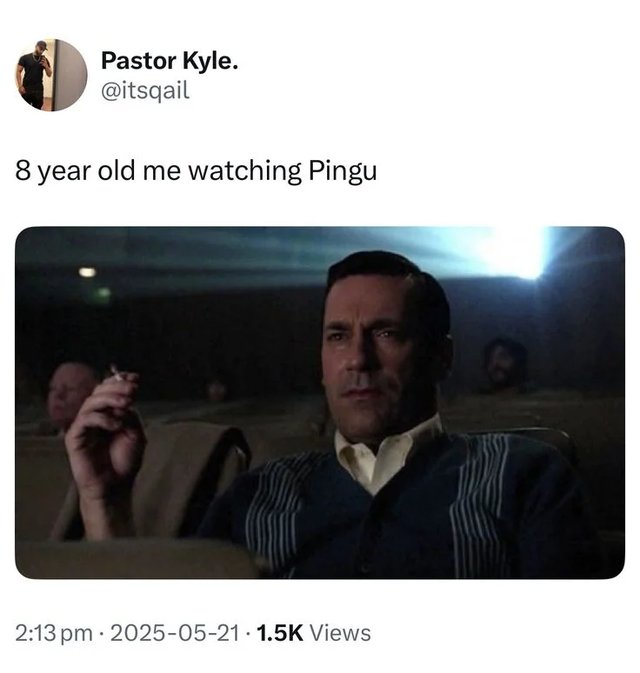The image size is (640, 673).
Task: Click the 2025-05-21 date
Action: pyautogui.click(x=175, y=633)
